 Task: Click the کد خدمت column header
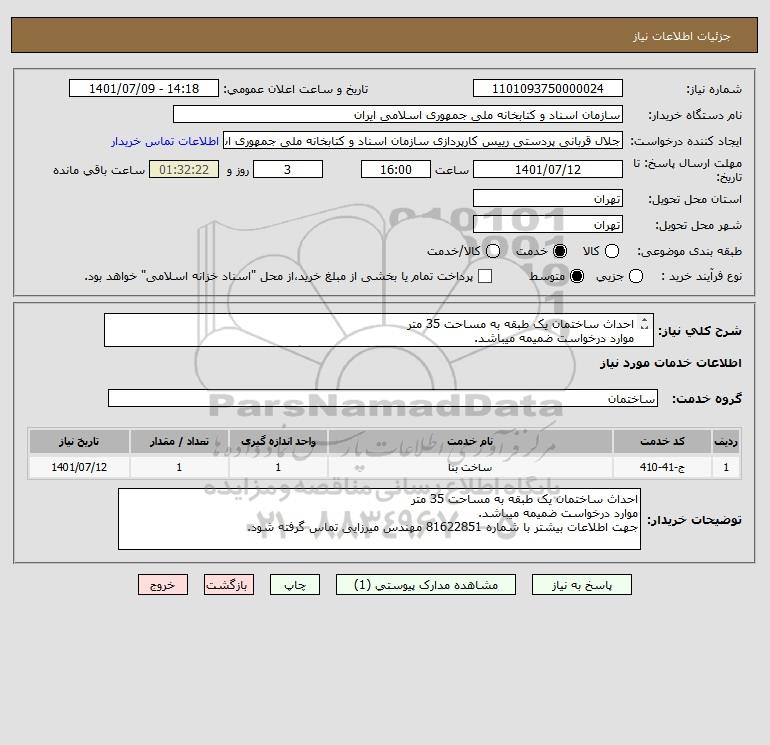tap(662, 441)
